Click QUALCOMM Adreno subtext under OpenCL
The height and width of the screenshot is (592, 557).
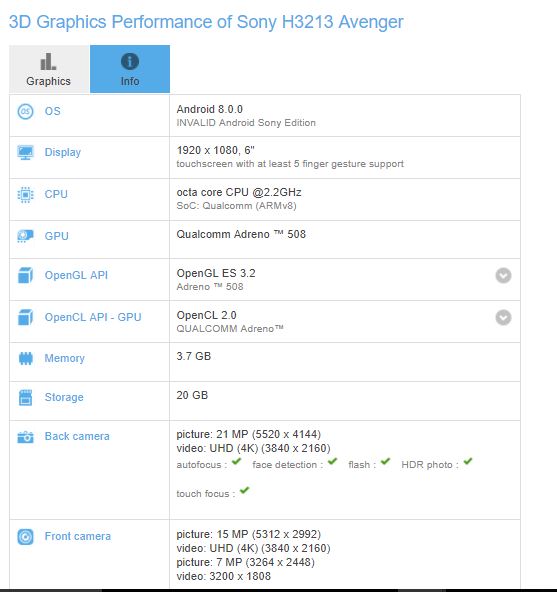(230, 329)
